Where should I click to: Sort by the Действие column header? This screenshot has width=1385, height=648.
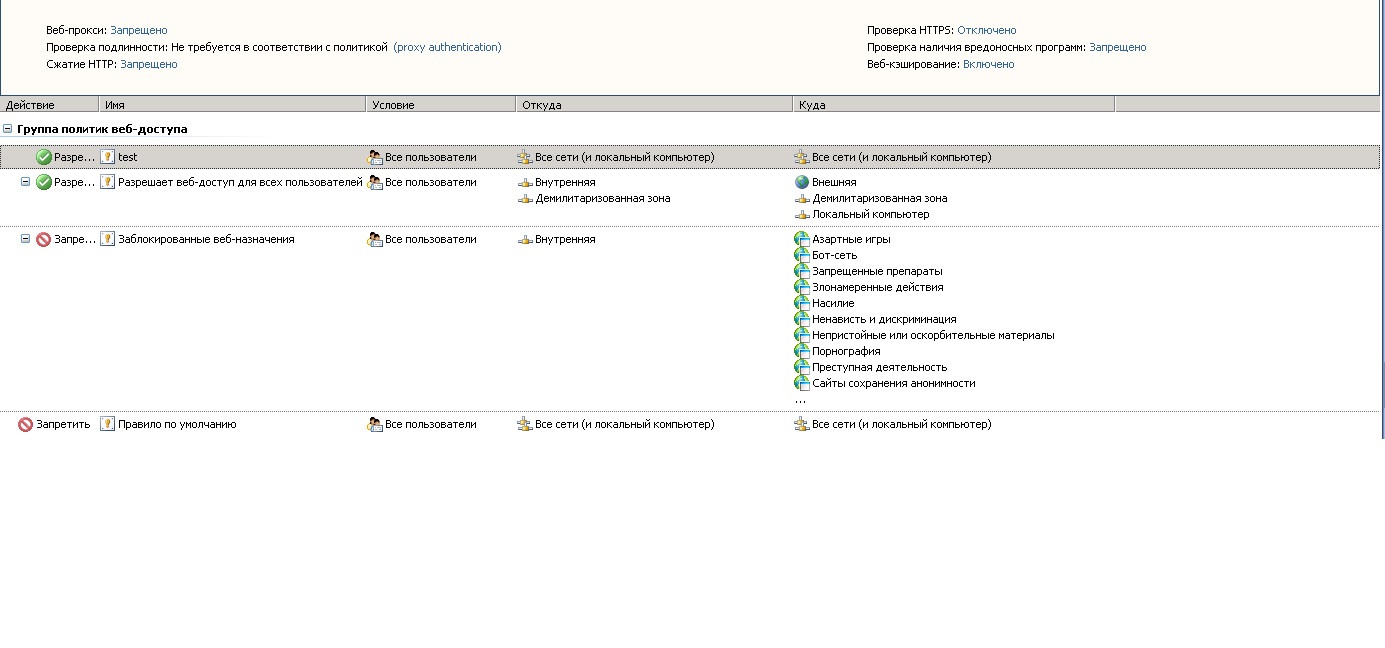pos(50,104)
